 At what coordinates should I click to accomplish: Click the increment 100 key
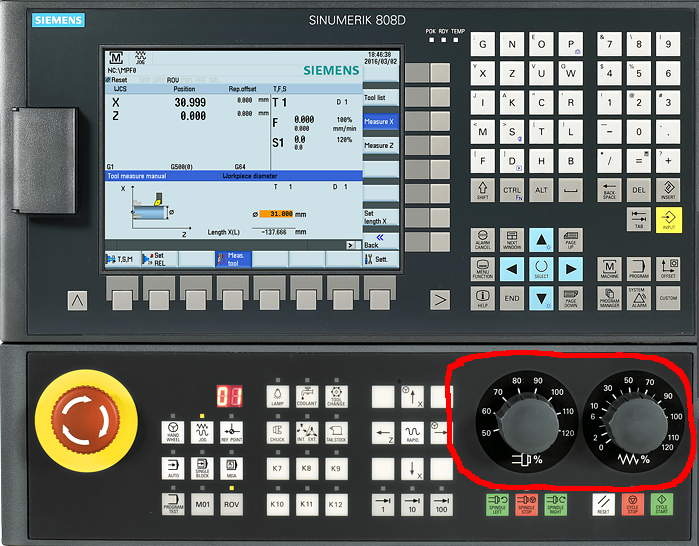(441, 505)
